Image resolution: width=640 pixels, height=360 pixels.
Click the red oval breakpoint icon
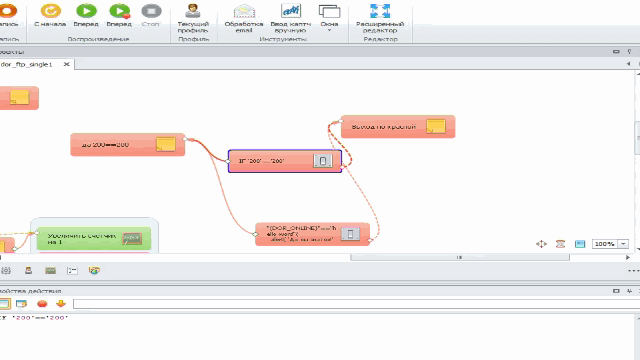(x=42, y=304)
